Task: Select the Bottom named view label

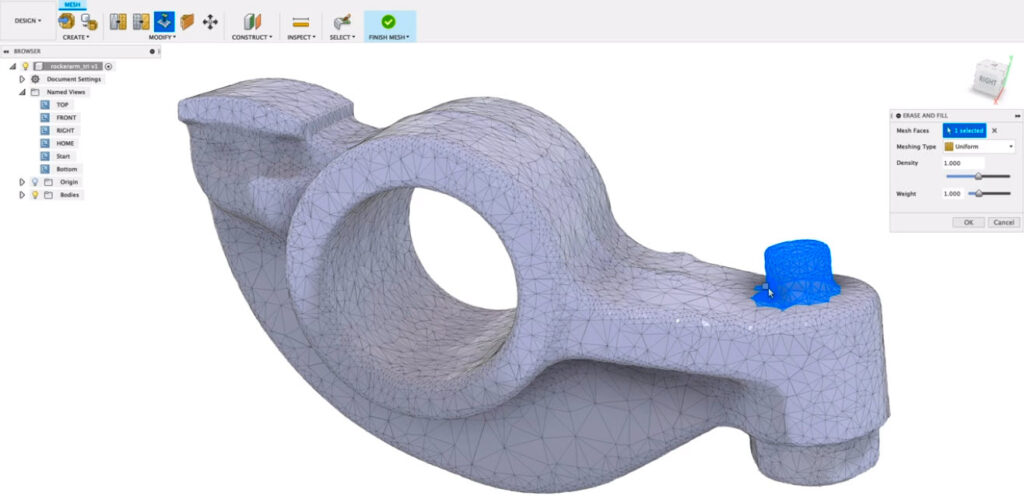Action: coord(67,169)
